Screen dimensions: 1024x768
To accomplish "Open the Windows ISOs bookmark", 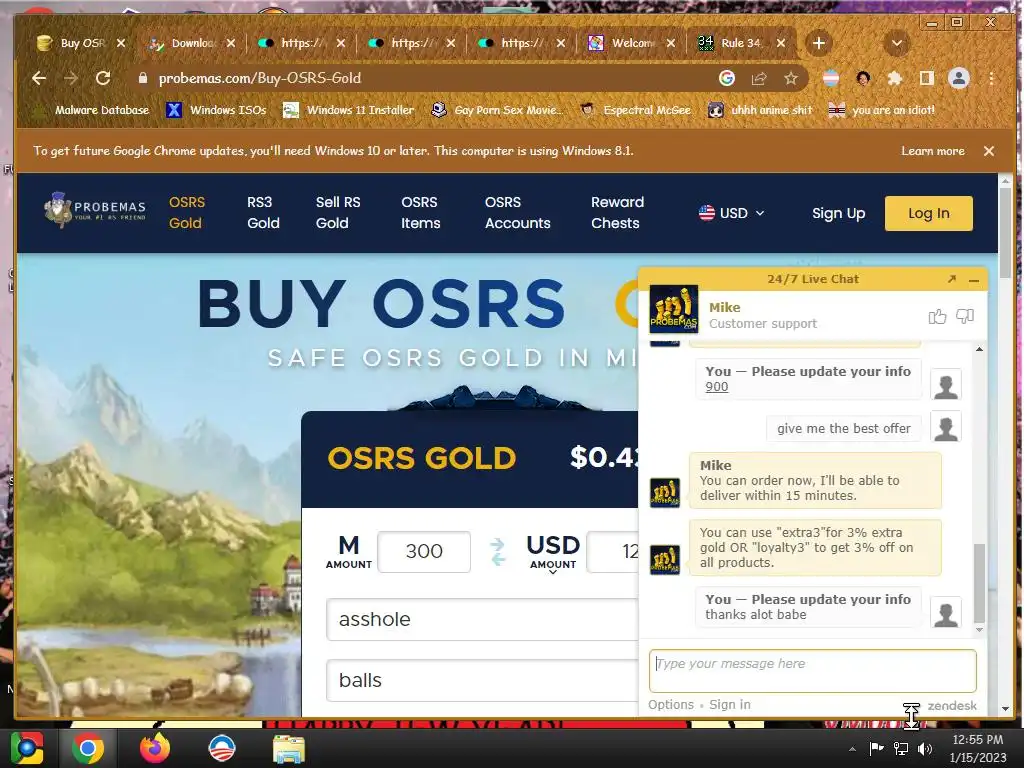I will point(217,110).
